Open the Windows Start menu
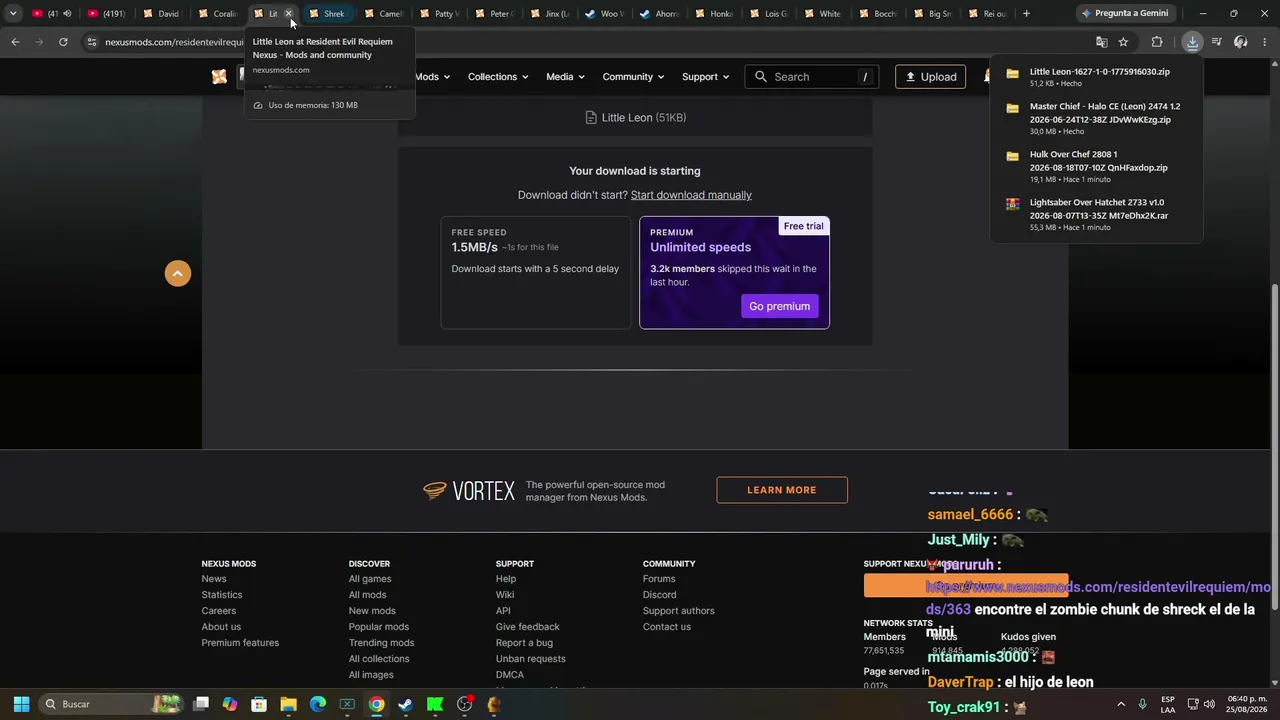The height and width of the screenshot is (720, 1280). coord(21,704)
